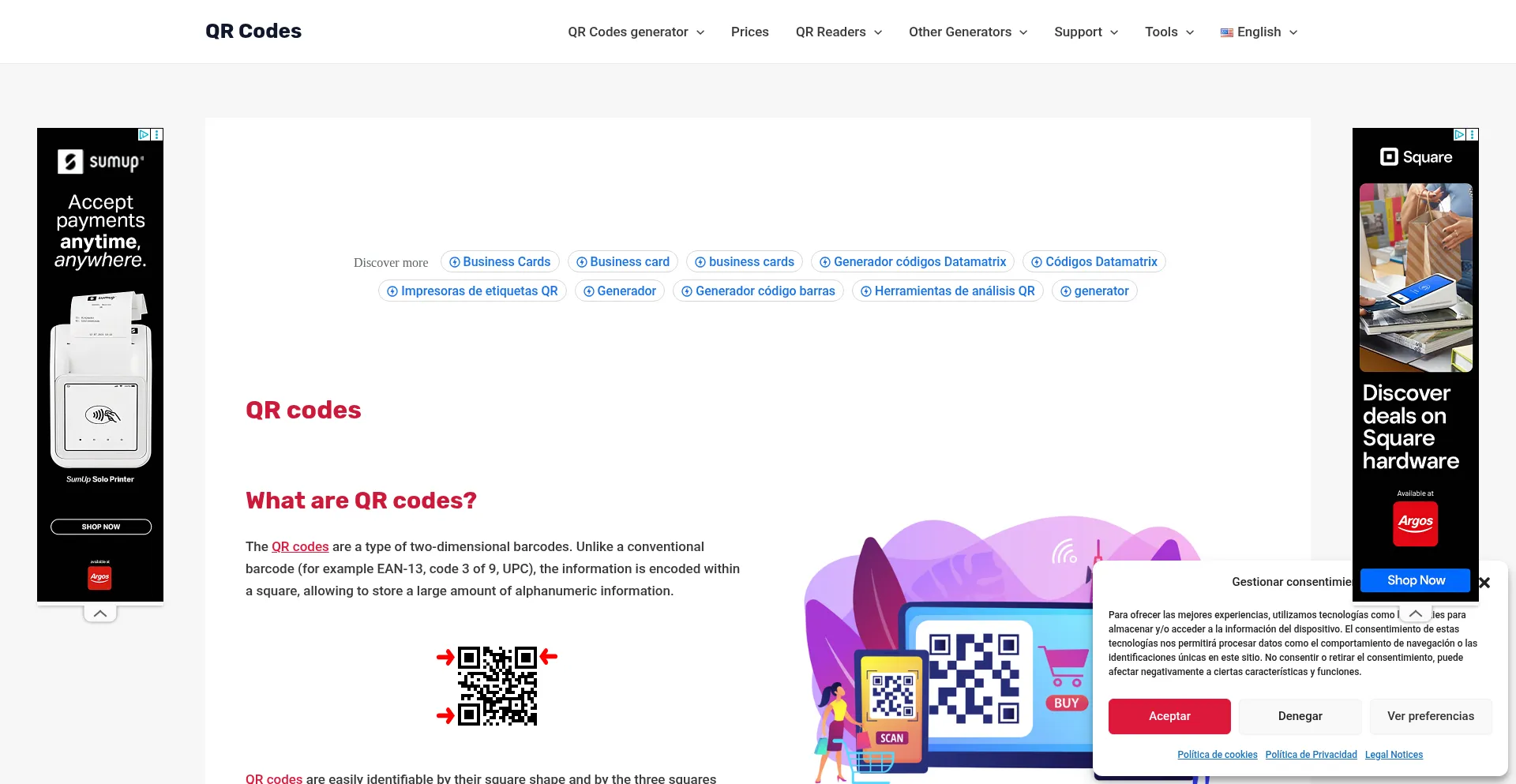Open the Códigos Datamatrix chip
Viewport: 1516px width, 784px height.
click(x=1094, y=262)
